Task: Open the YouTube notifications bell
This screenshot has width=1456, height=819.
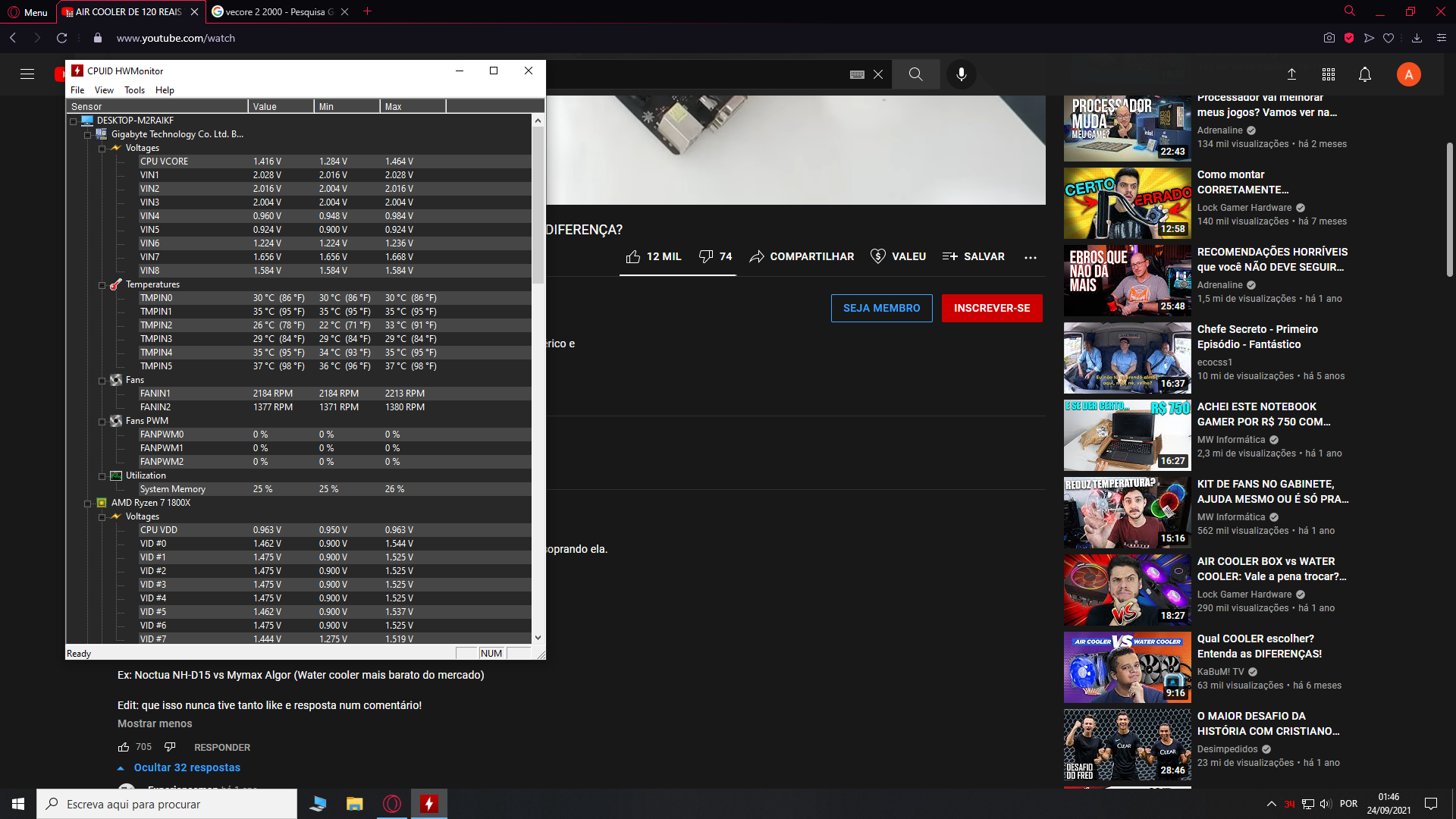Action: (x=1365, y=74)
